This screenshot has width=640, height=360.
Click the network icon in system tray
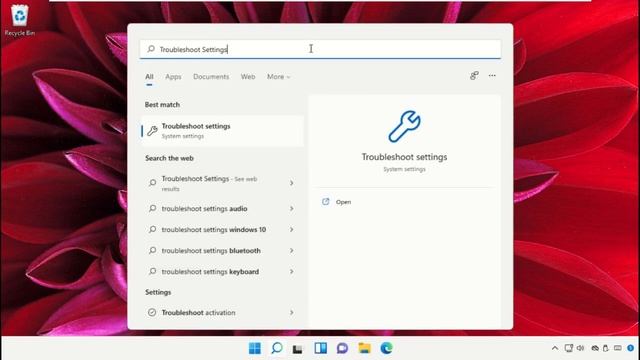pos(569,348)
